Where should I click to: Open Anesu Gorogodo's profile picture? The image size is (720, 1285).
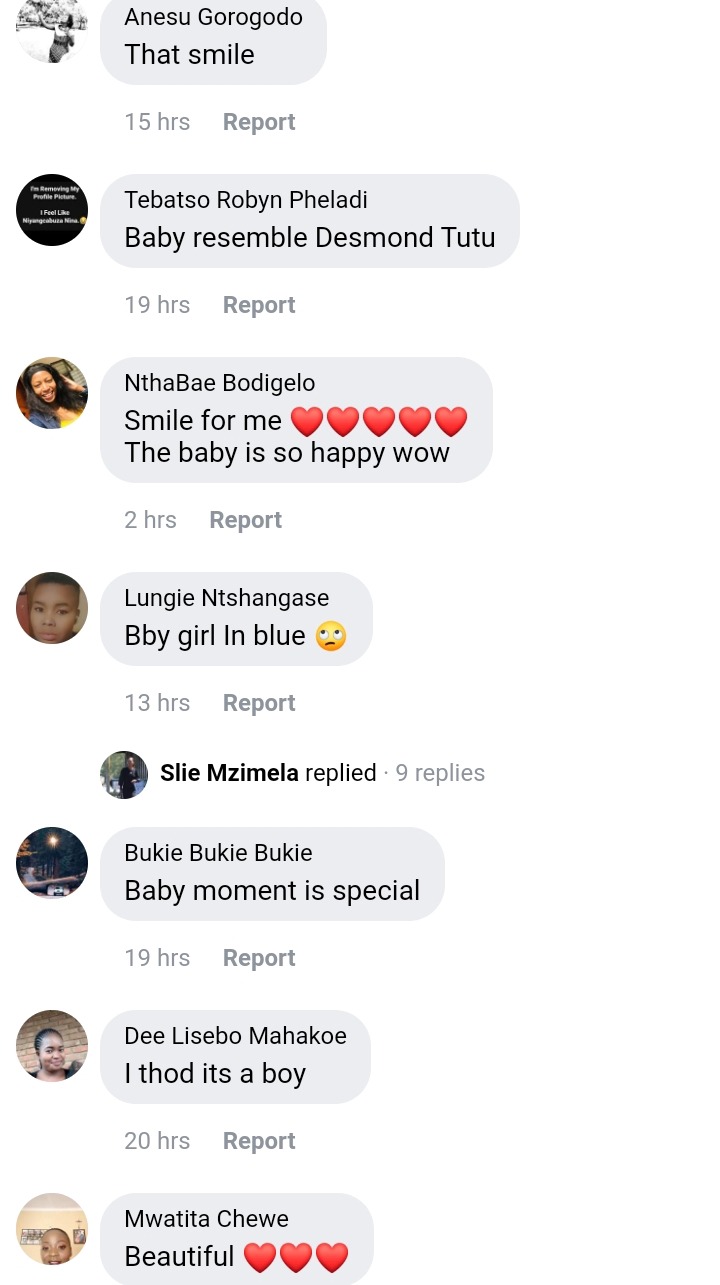pos(52,30)
